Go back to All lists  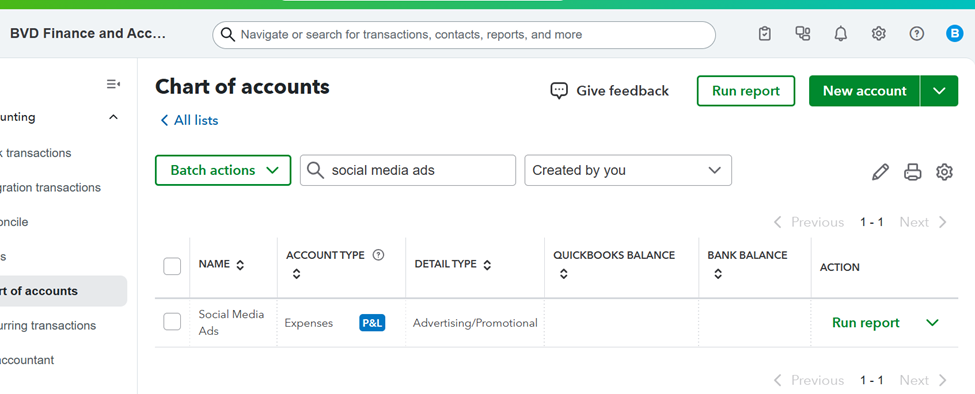click(x=189, y=120)
